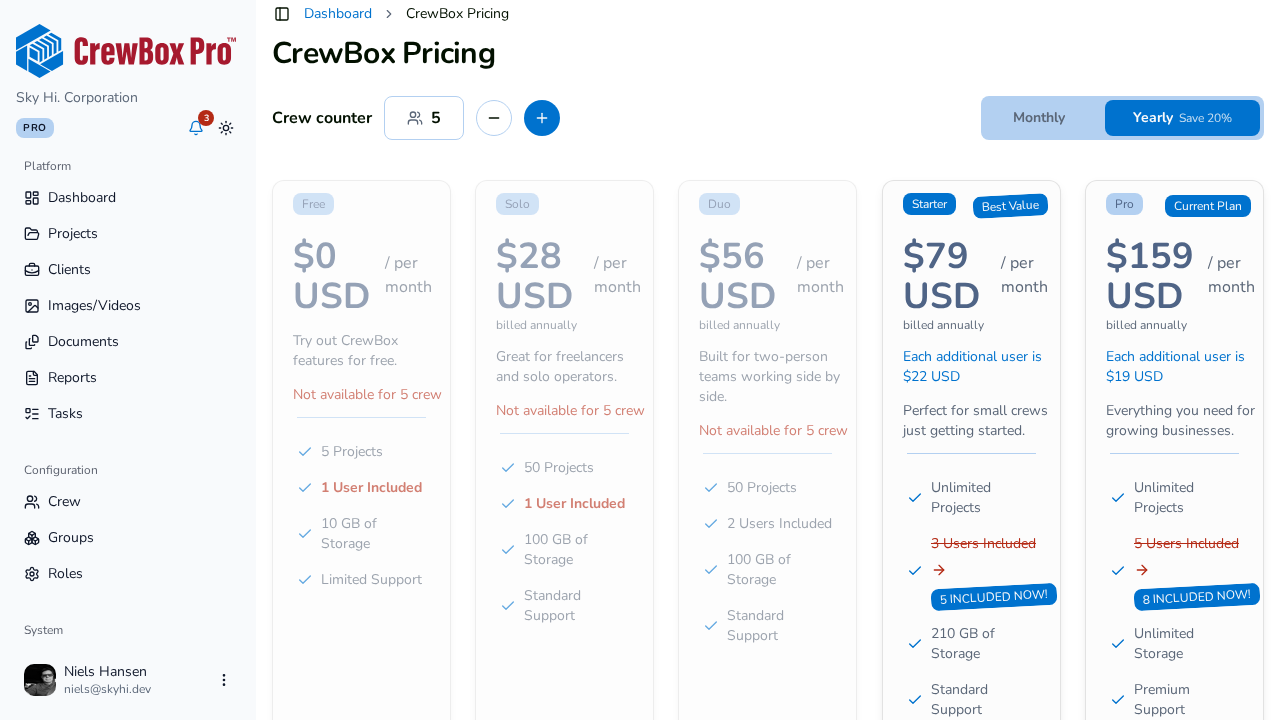Click checkmark beside "Premium Support"
Screen dimensions: 1280x720
pyautogui.click(x=1118, y=700)
